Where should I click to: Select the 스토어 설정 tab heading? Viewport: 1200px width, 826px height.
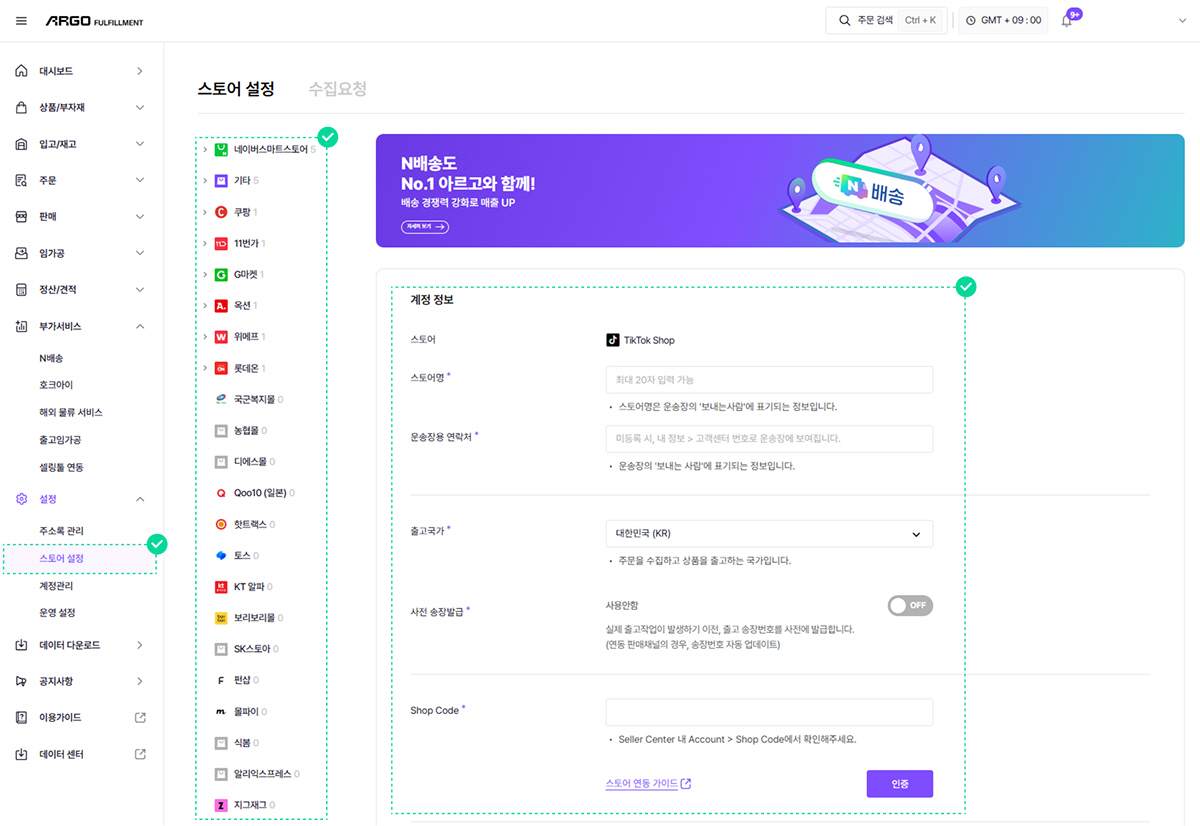coord(236,89)
